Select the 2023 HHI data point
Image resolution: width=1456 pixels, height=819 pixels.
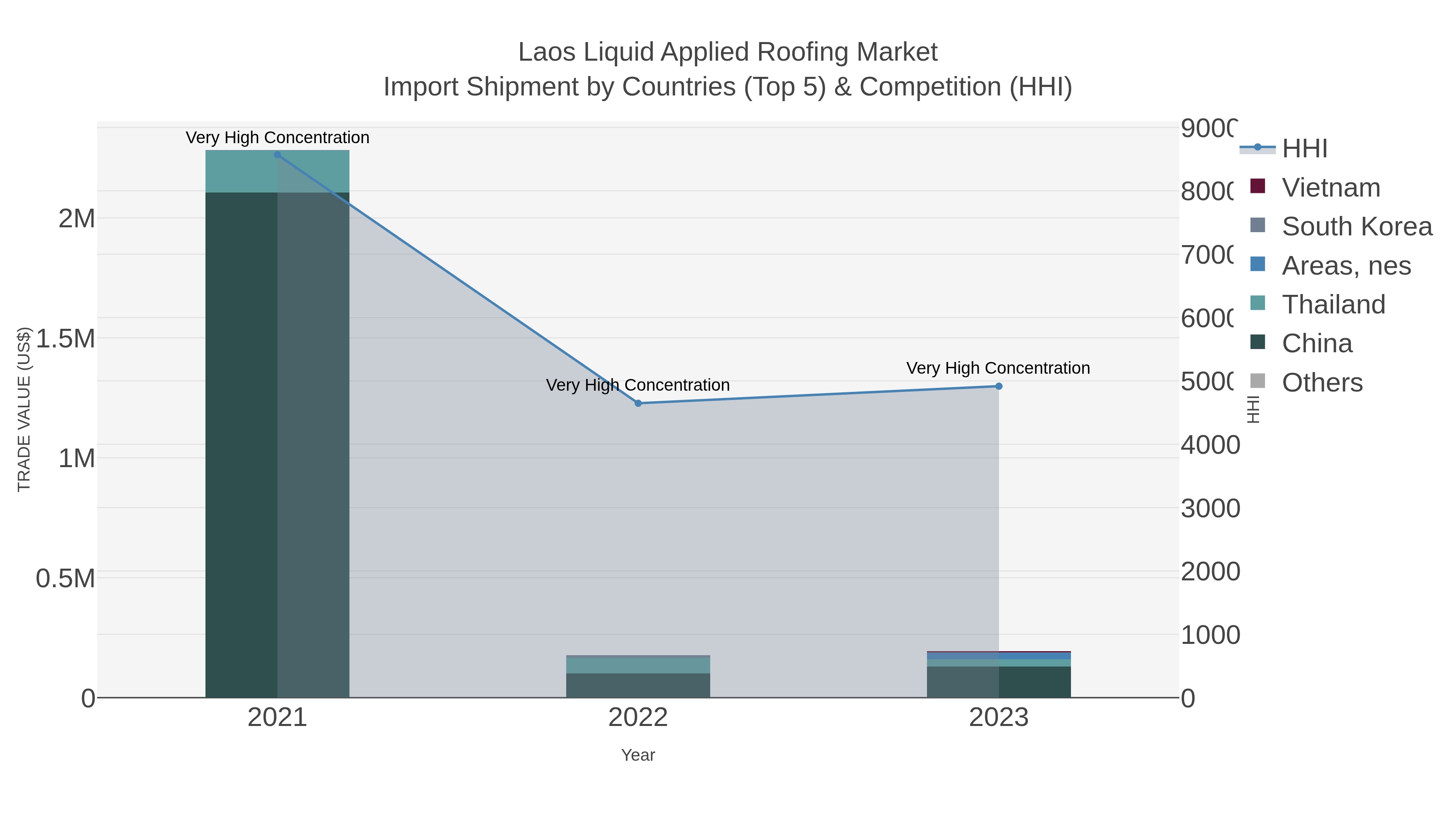tap(999, 386)
